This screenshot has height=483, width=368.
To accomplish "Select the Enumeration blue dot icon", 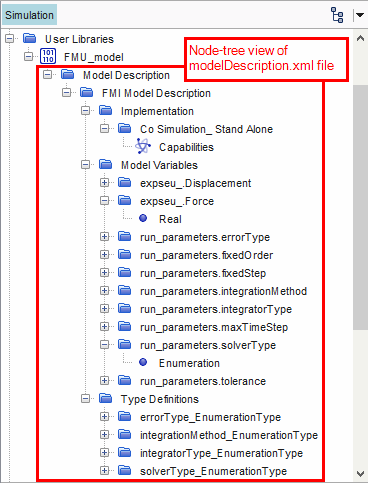I will [x=143, y=362].
